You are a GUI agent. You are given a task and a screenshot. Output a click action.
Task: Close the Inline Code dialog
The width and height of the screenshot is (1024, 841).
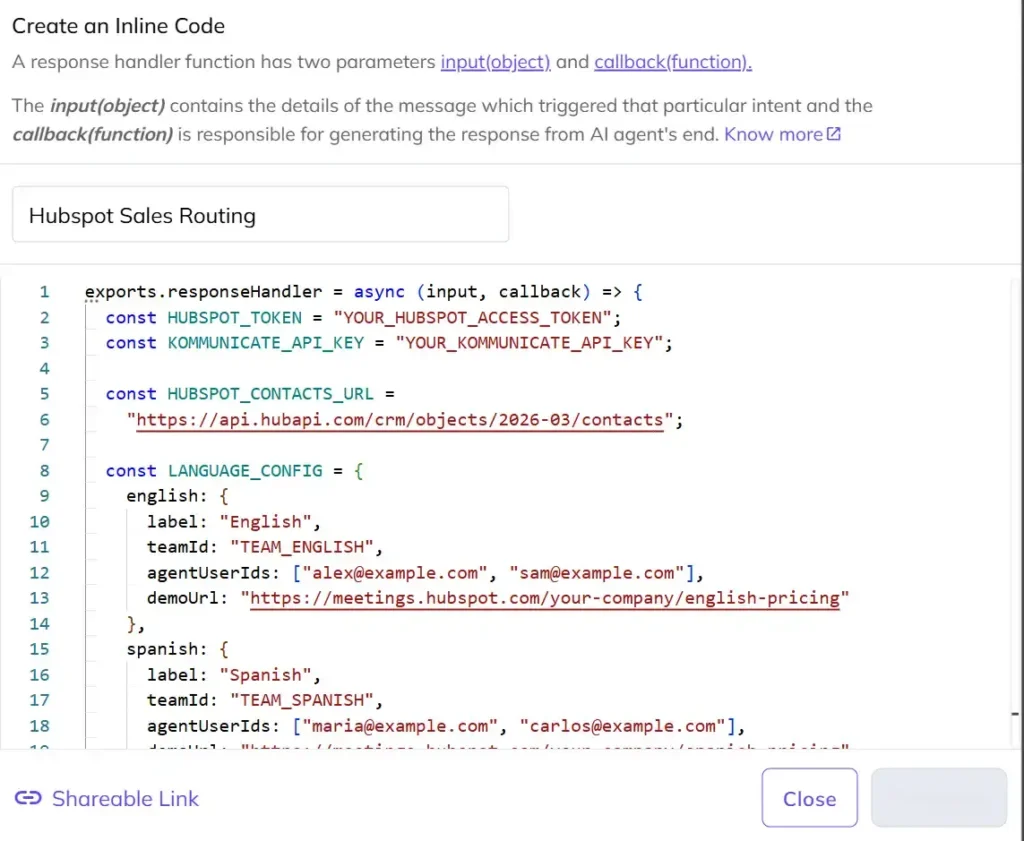tap(809, 799)
